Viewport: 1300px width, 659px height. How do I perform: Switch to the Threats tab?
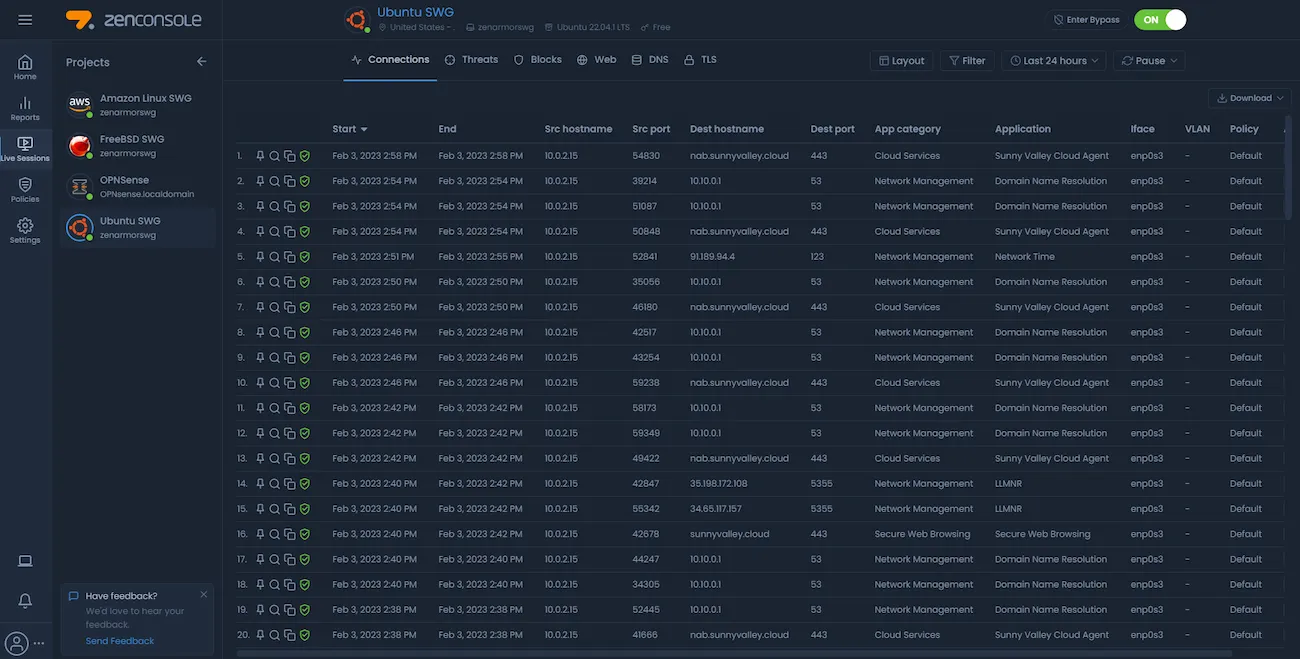[x=471, y=60]
